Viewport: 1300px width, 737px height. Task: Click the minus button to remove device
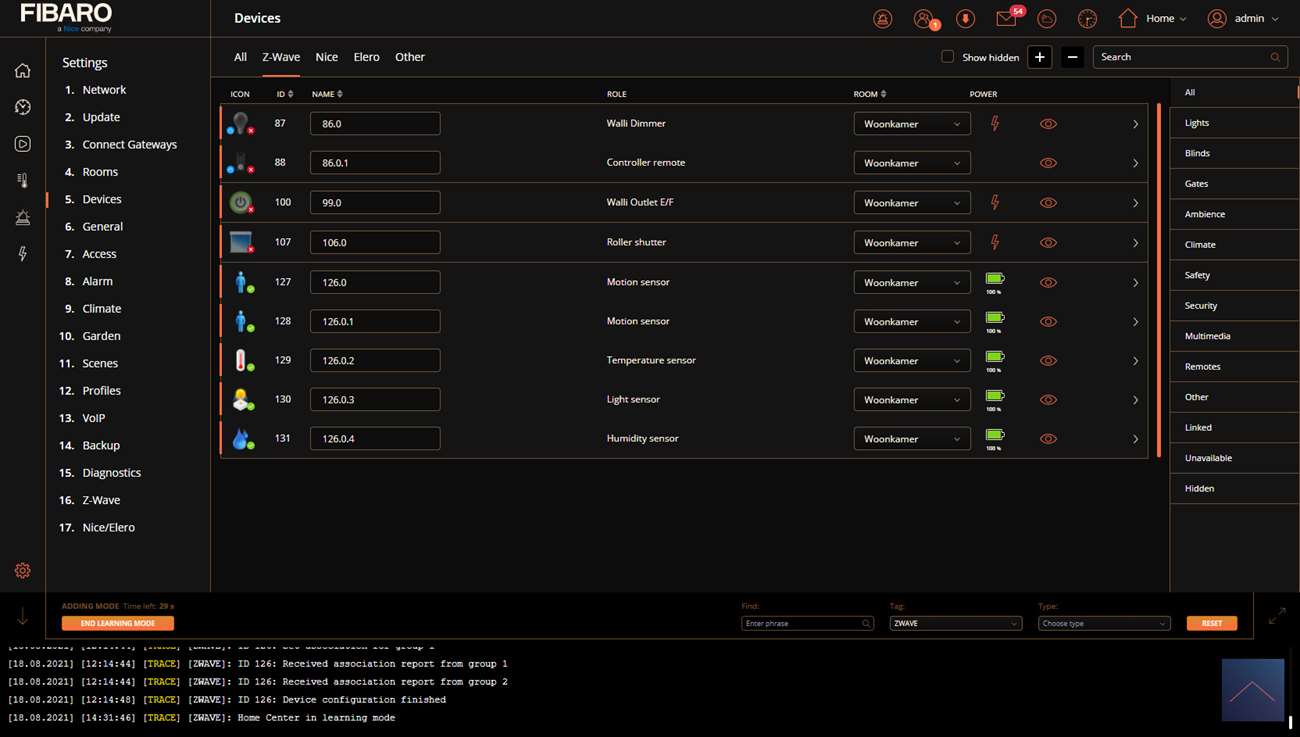coord(1072,57)
